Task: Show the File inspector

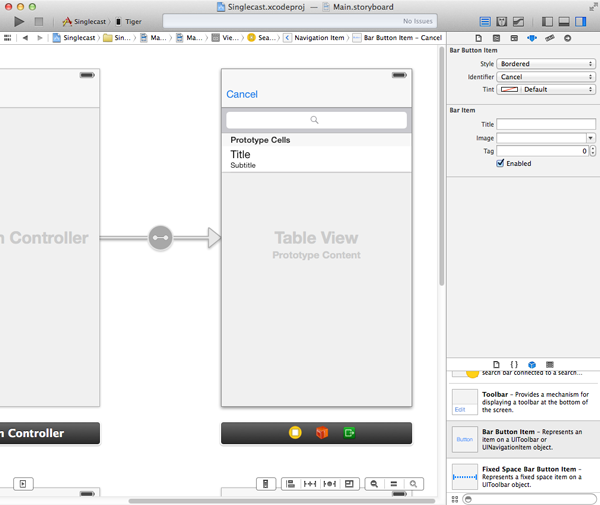Action: tap(478, 38)
